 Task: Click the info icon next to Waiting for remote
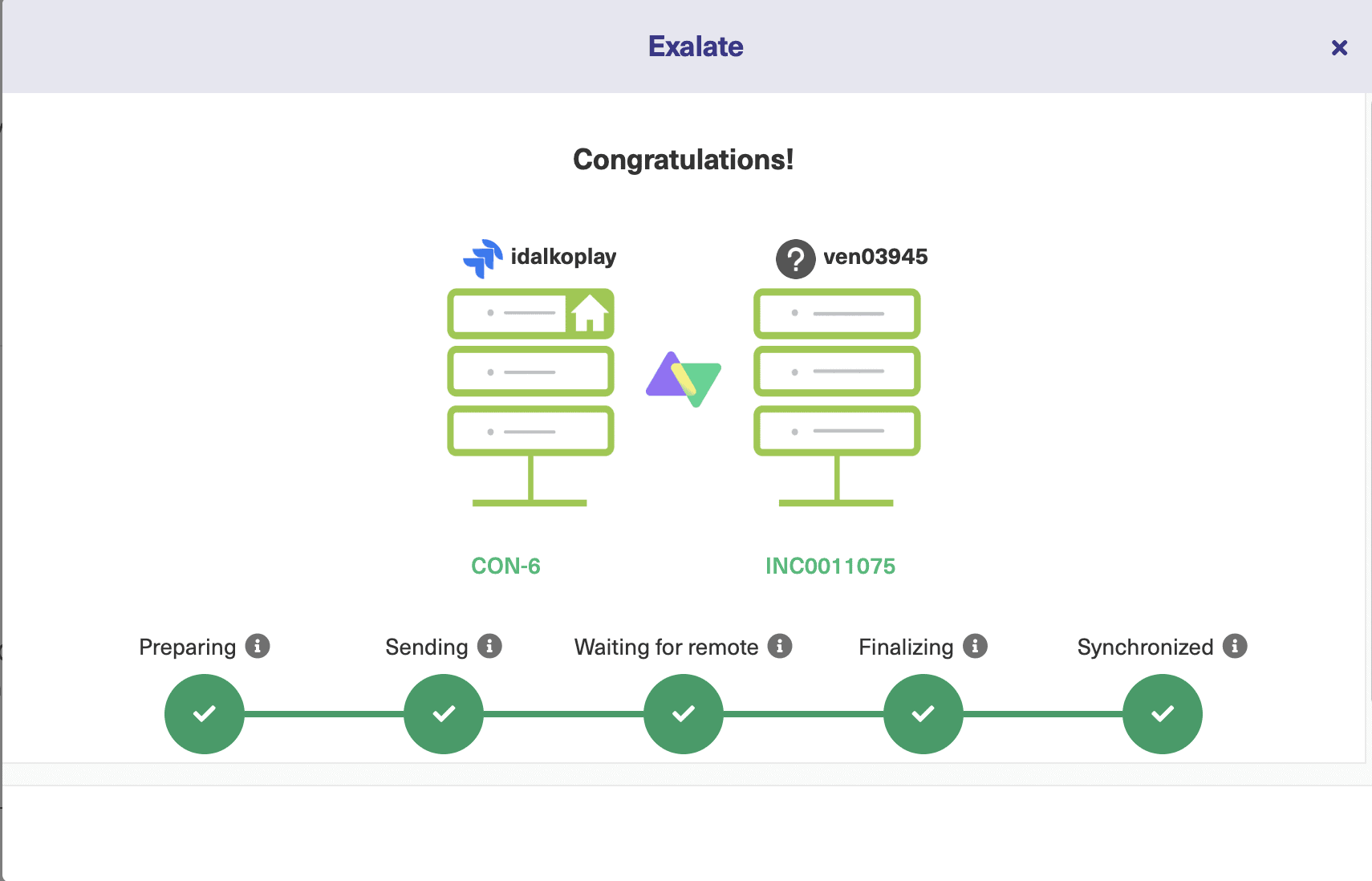coord(780,645)
